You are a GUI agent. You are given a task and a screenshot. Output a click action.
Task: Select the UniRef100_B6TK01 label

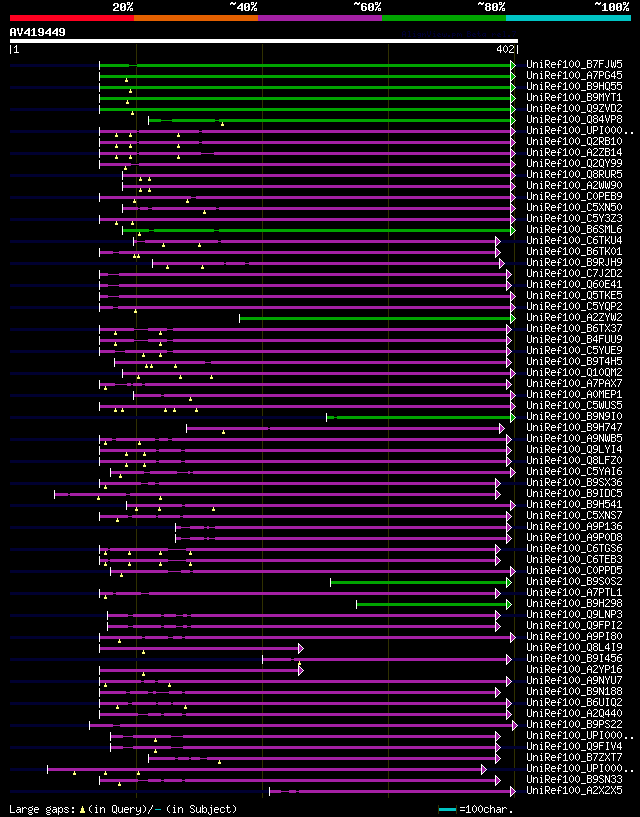point(574,252)
